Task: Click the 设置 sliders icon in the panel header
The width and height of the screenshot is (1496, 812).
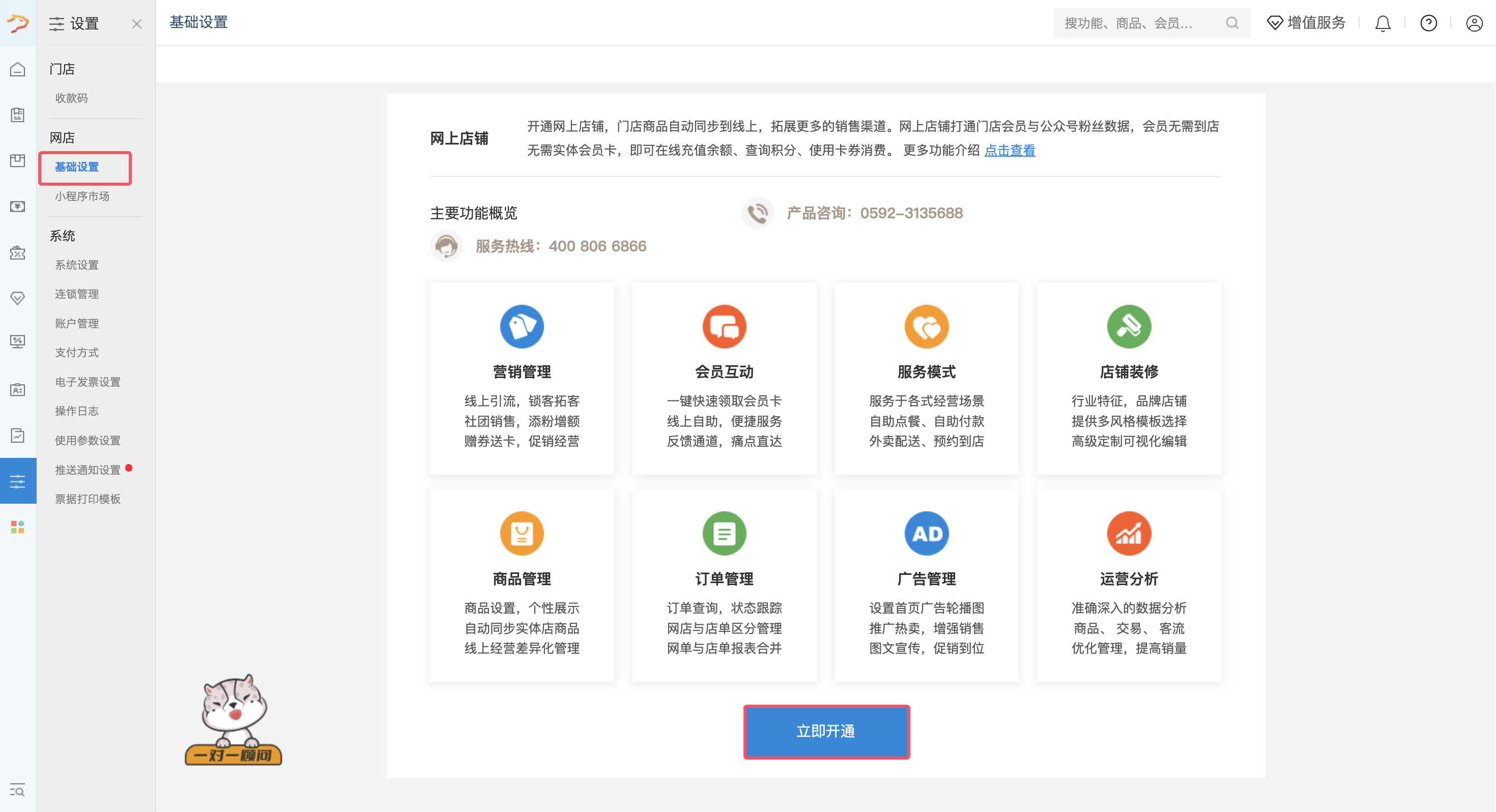Action: point(56,24)
